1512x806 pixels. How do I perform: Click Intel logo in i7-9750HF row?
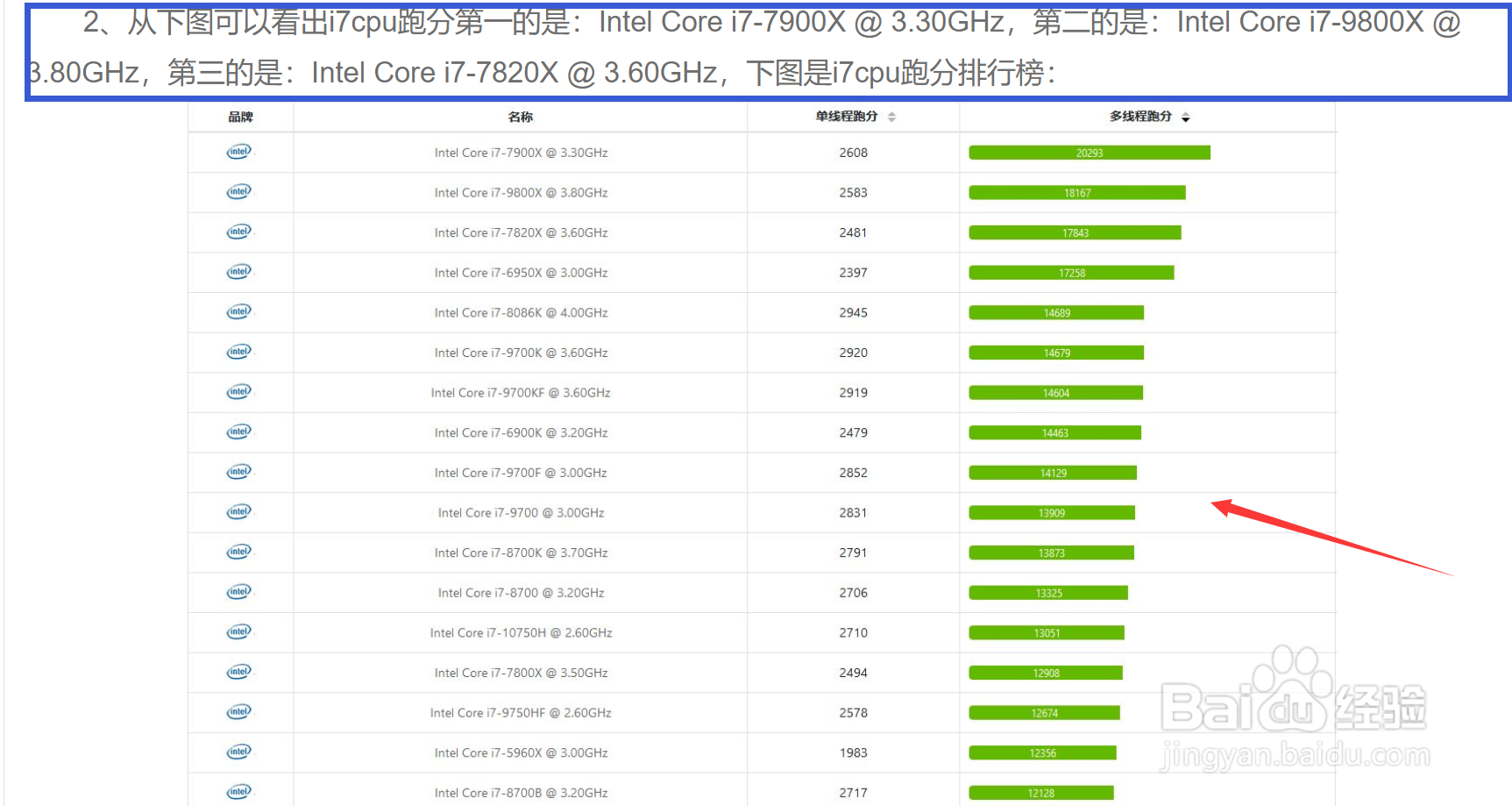coord(238,712)
